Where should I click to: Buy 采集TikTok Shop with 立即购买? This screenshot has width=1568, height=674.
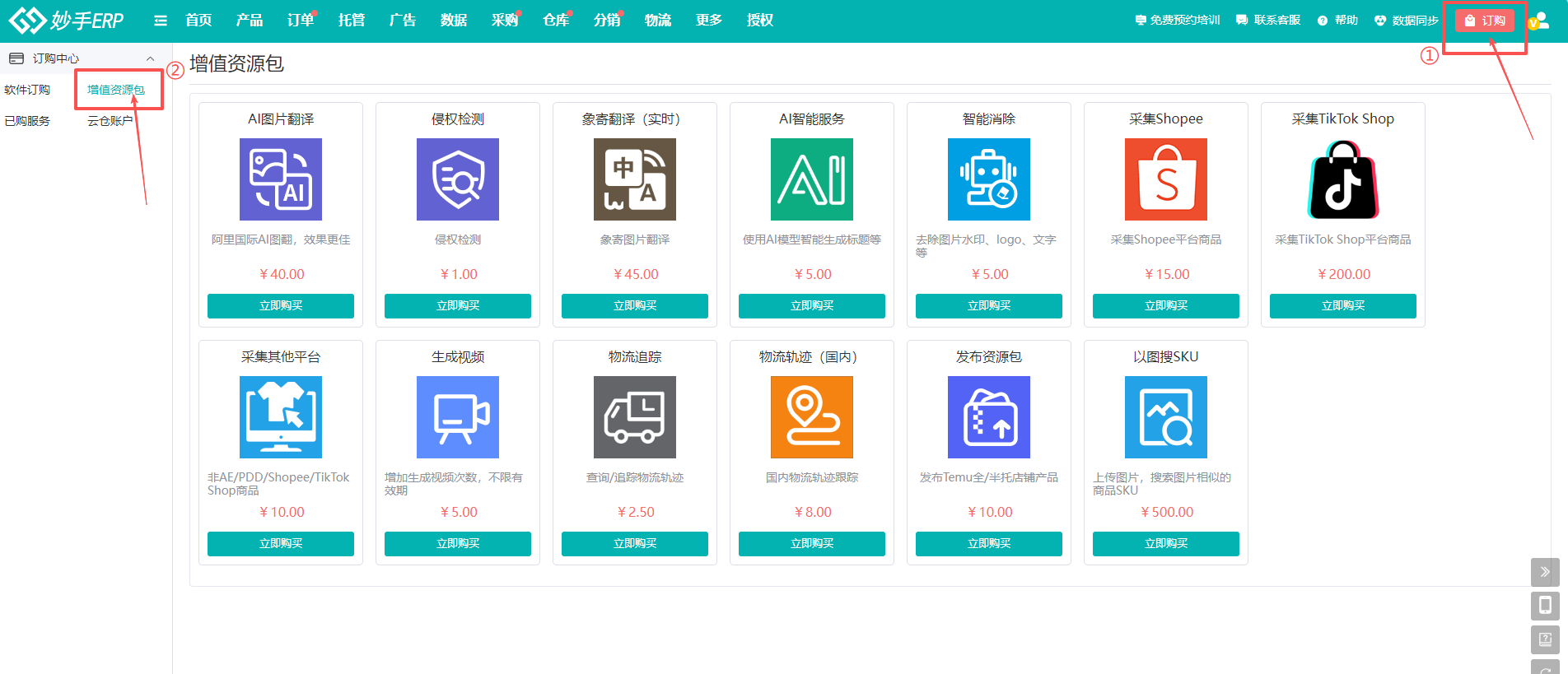(x=1343, y=306)
